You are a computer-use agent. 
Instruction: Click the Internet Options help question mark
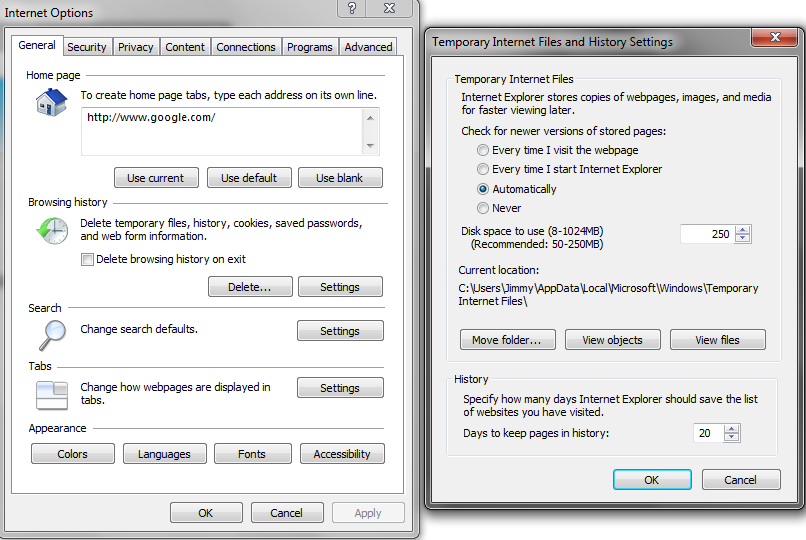352,8
